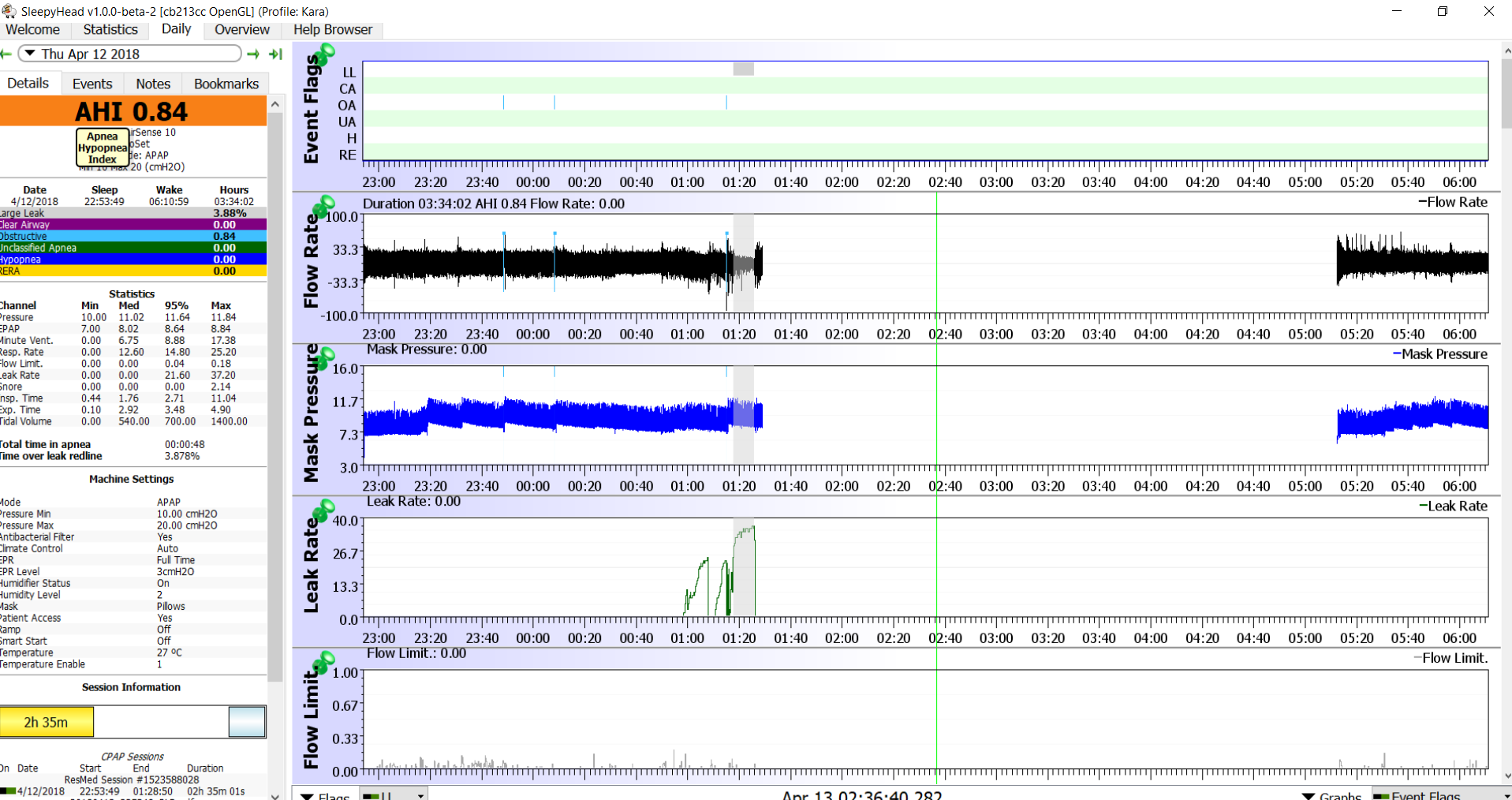
Task: Click the Event Flags graph pin icon
Action: [323, 54]
